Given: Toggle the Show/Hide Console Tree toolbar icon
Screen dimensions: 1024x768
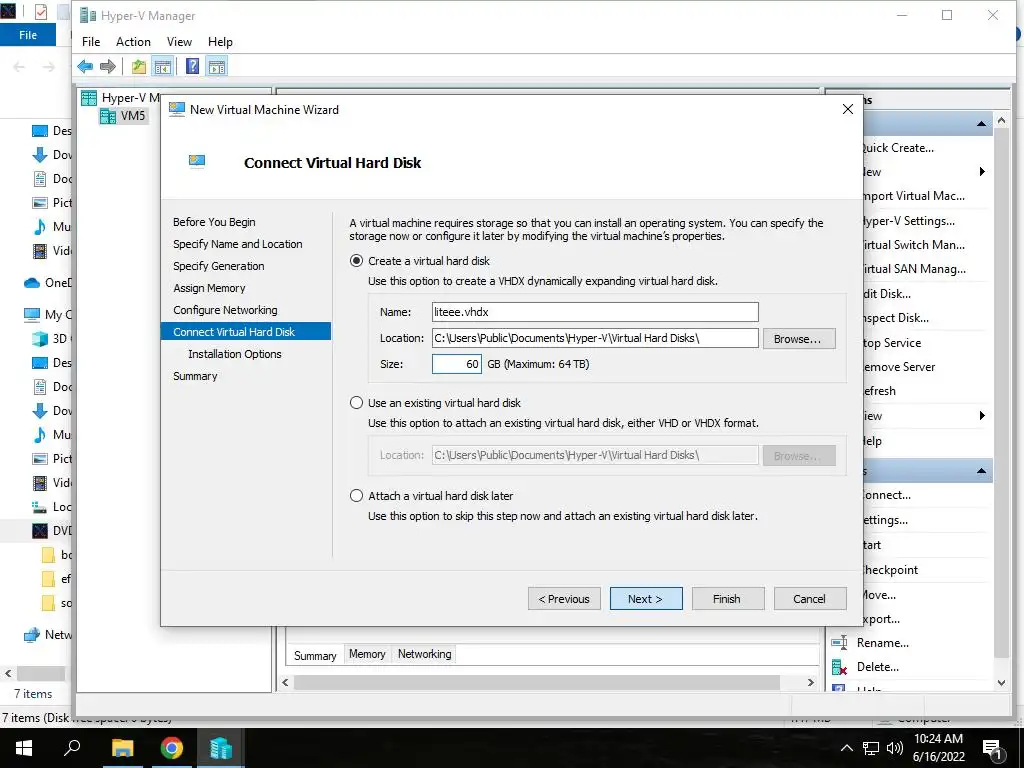Looking at the screenshot, I should pos(163,66).
